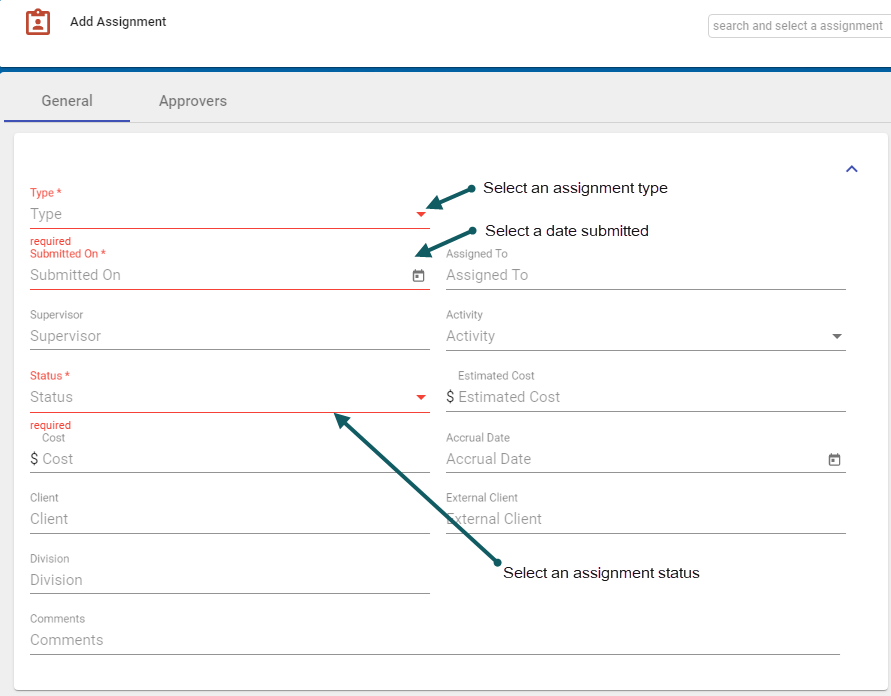Focus the search and select assignment box
Screen dimensions: 891x696
[797, 26]
